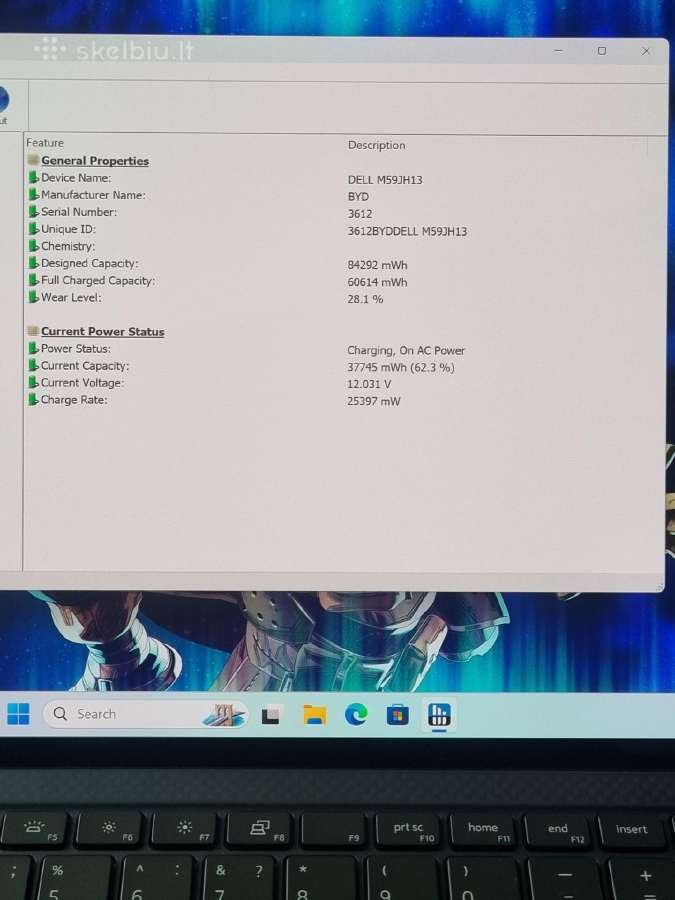Viewport: 675px width, 900px height.
Task: Click the battery icon beside Unique ID
Action: click(34, 228)
